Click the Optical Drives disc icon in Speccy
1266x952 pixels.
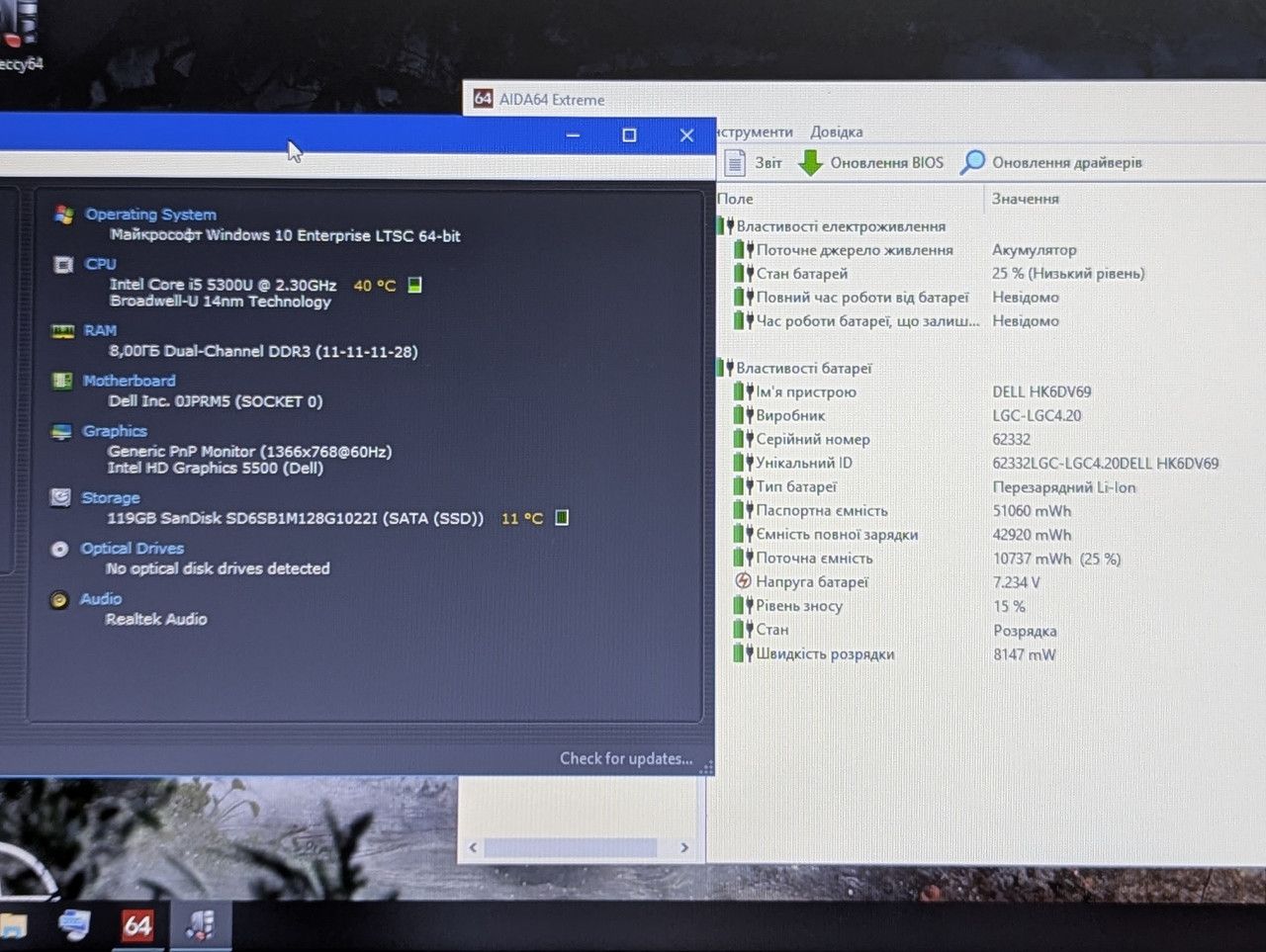(x=59, y=549)
